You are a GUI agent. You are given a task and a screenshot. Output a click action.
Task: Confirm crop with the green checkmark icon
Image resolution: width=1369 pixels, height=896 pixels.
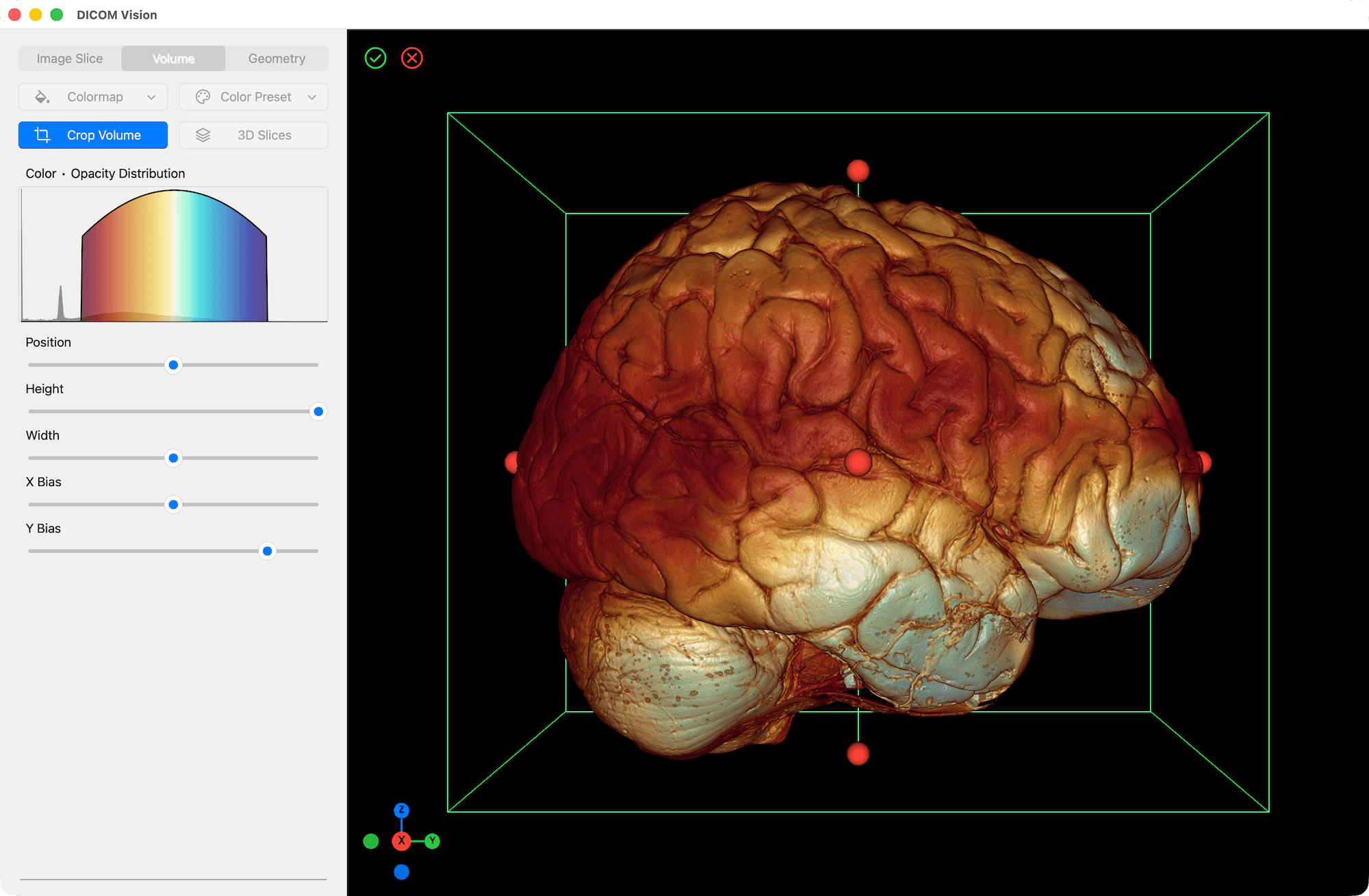tap(376, 57)
